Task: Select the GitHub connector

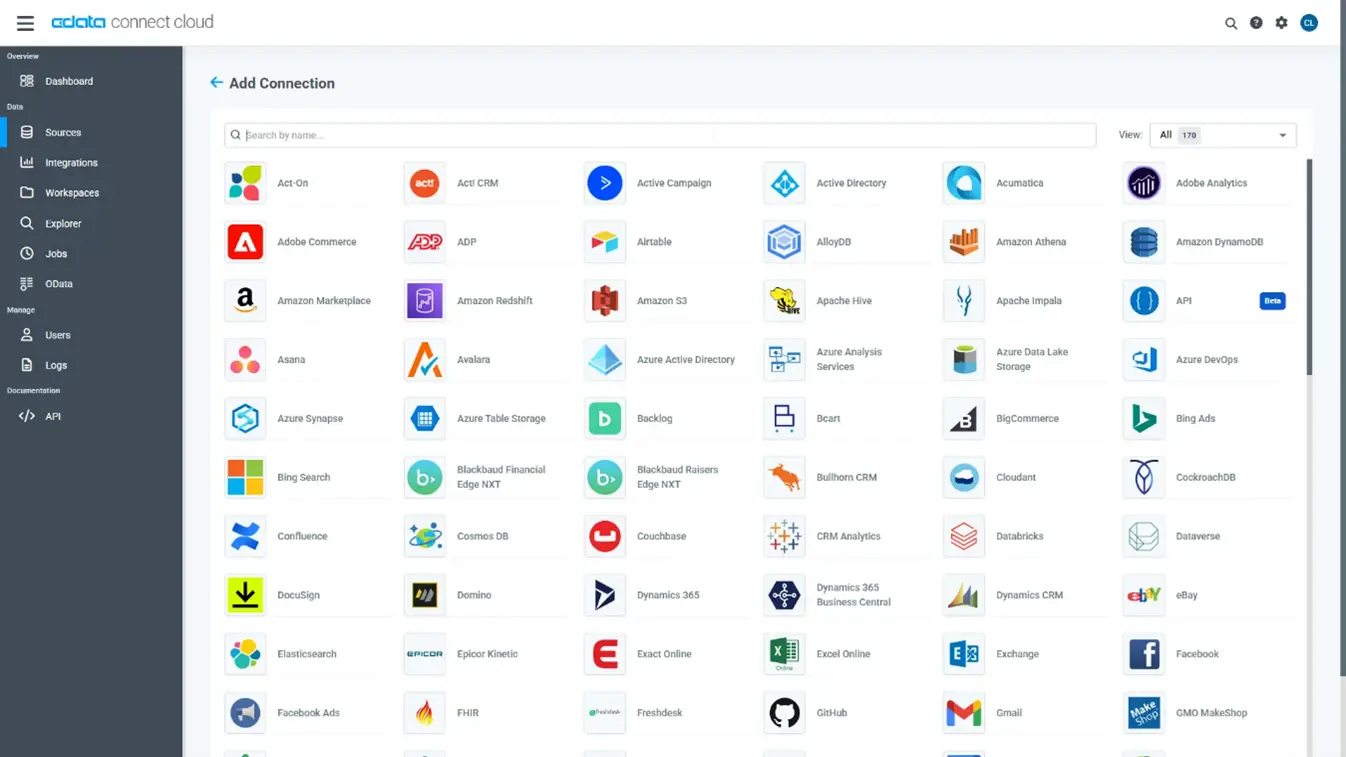Action: [x=784, y=712]
